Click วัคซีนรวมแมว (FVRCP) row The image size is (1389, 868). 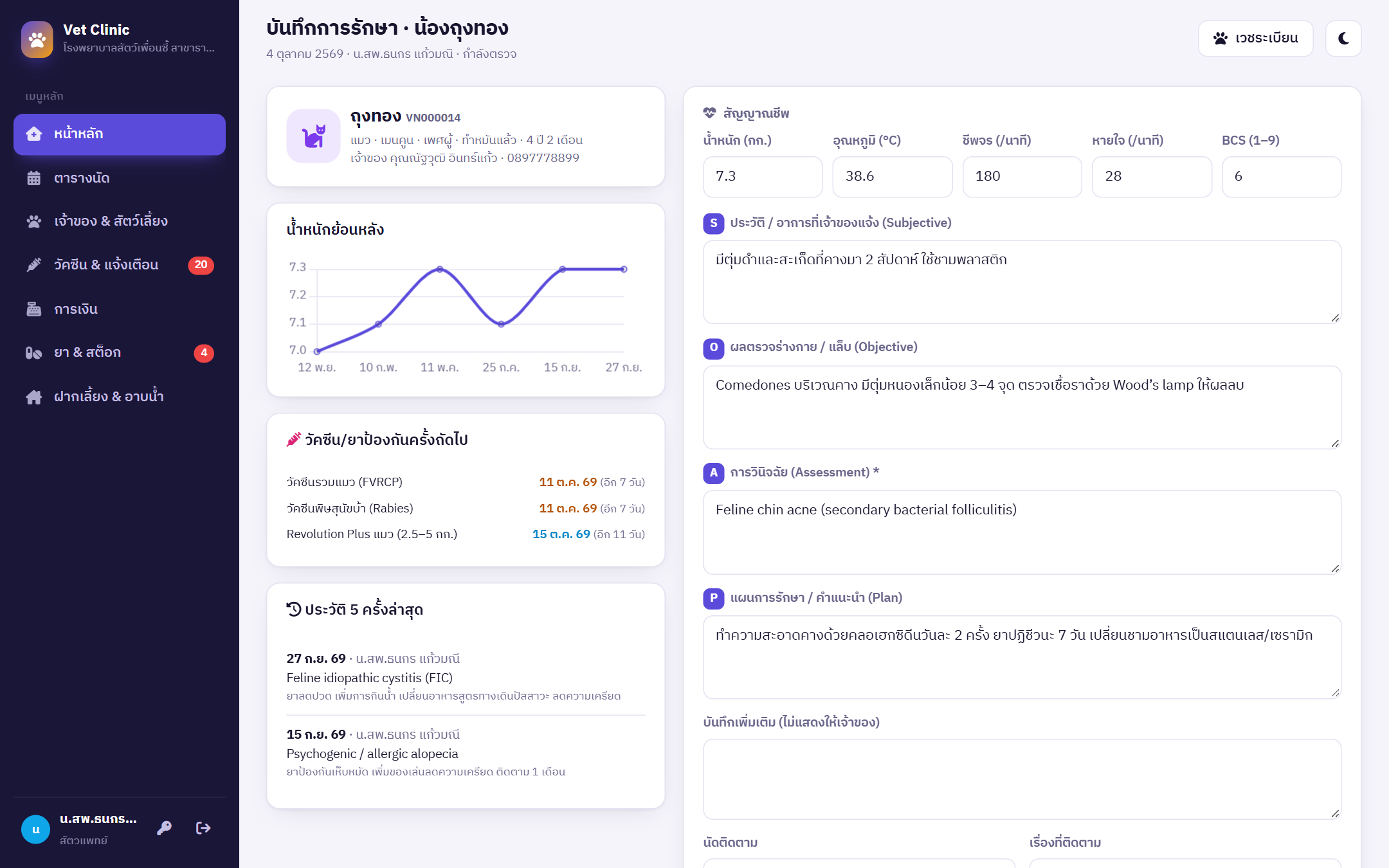pyautogui.click(x=466, y=482)
